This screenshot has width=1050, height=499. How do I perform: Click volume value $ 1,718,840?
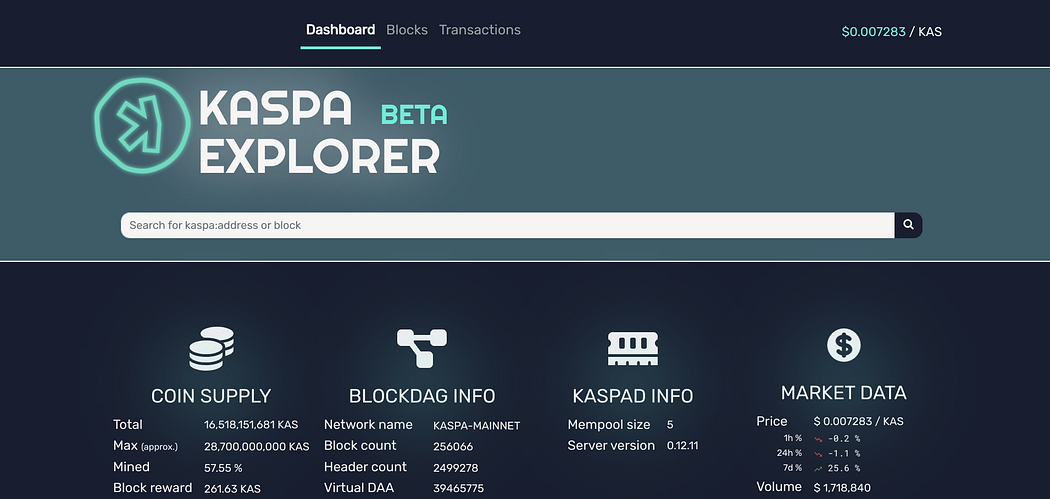842,488
